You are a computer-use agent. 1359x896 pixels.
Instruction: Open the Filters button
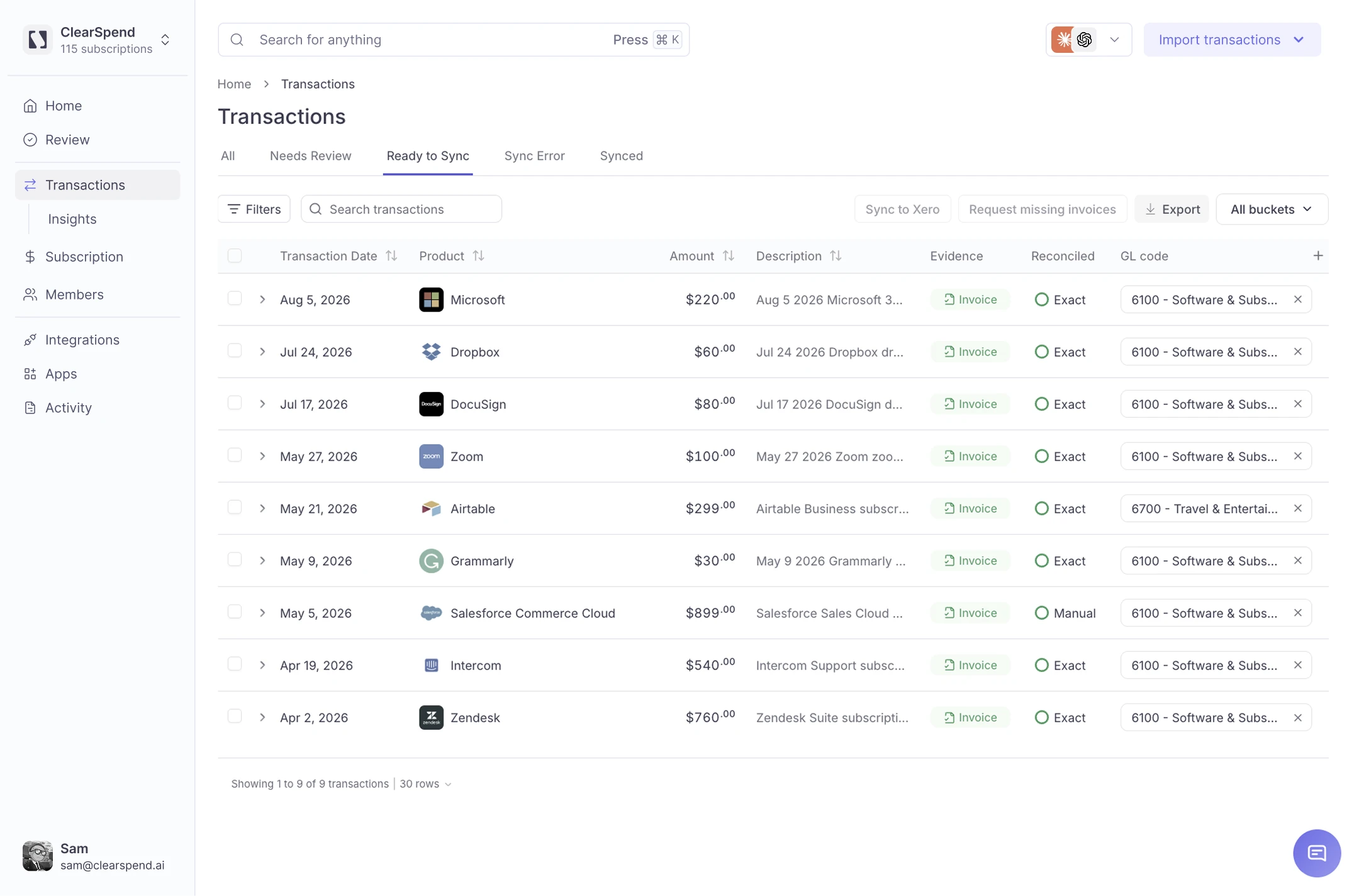tap(254, 209)
